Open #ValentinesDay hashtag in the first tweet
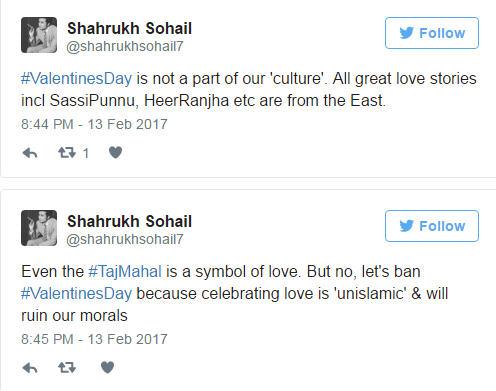The image size is (496, 391). pos(76,79)
